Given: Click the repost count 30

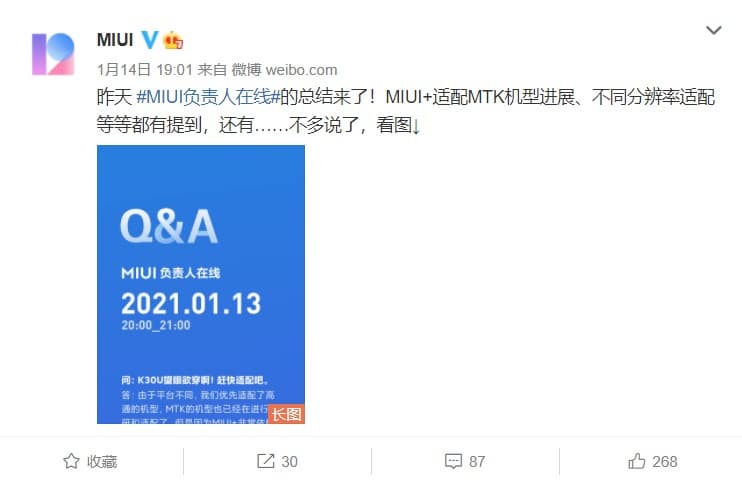Looking at the screenshot, I should 289,461.
